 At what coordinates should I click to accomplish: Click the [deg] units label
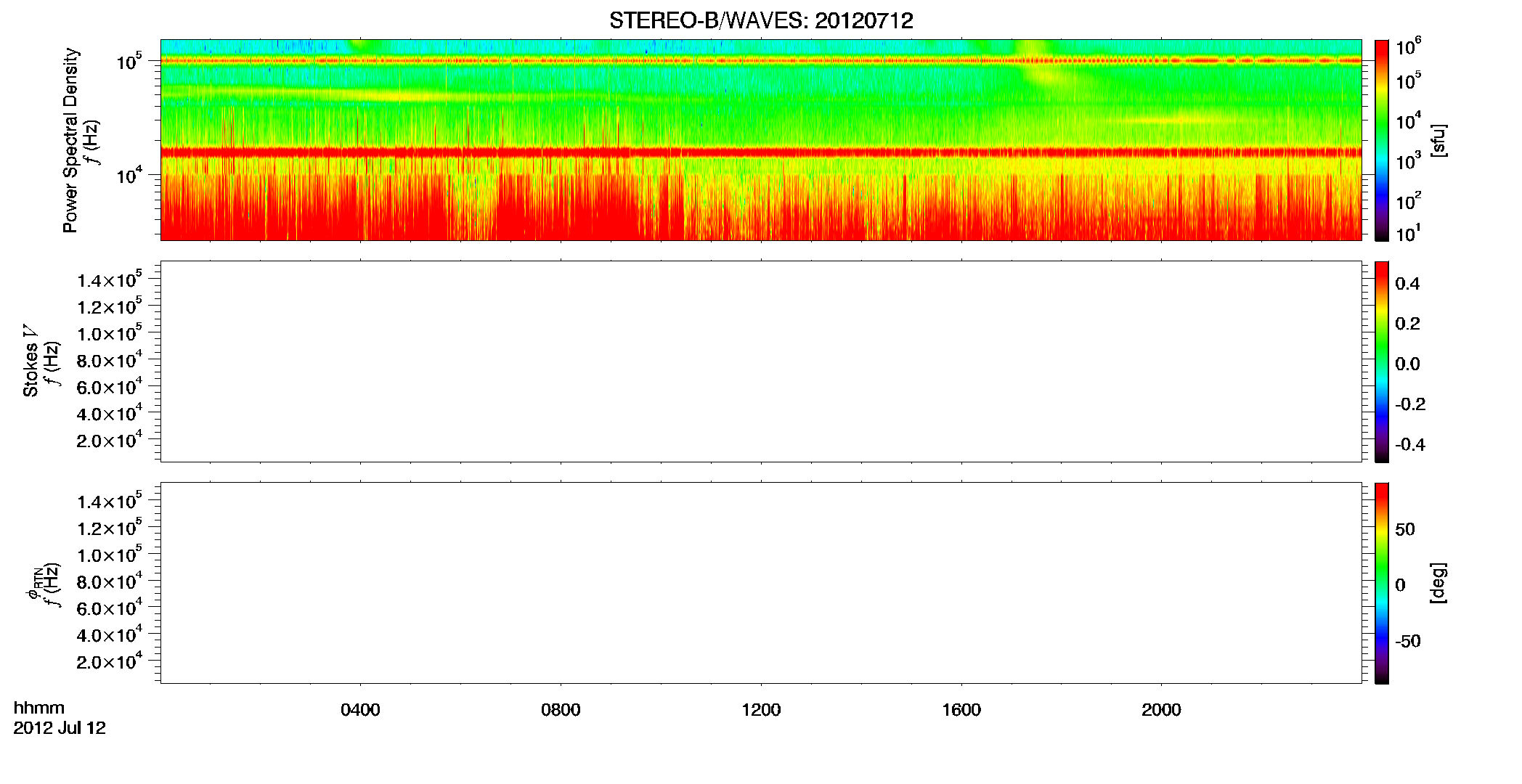[1437, 583]
